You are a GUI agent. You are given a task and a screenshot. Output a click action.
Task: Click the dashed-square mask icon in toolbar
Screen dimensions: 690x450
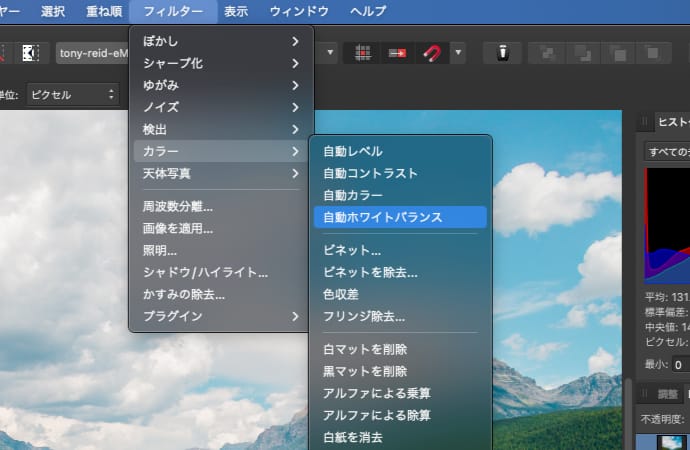[31, 52]
